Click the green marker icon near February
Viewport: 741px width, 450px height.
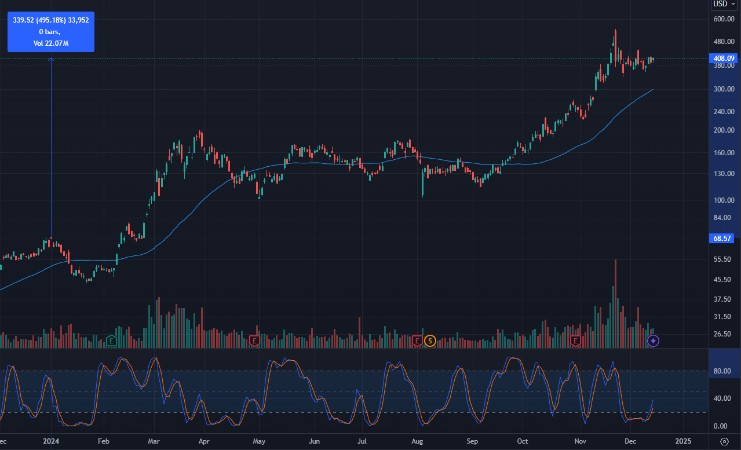coord(111,341)
